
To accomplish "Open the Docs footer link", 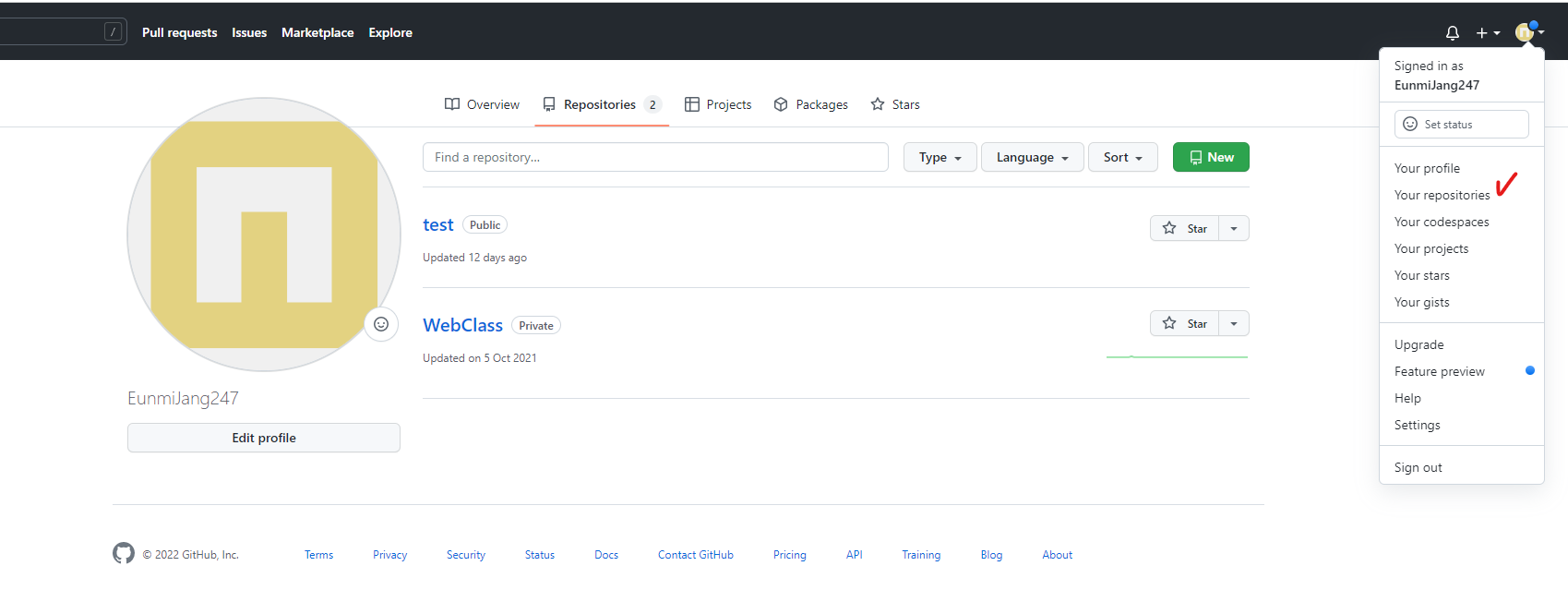I will [x=606, y=555].
